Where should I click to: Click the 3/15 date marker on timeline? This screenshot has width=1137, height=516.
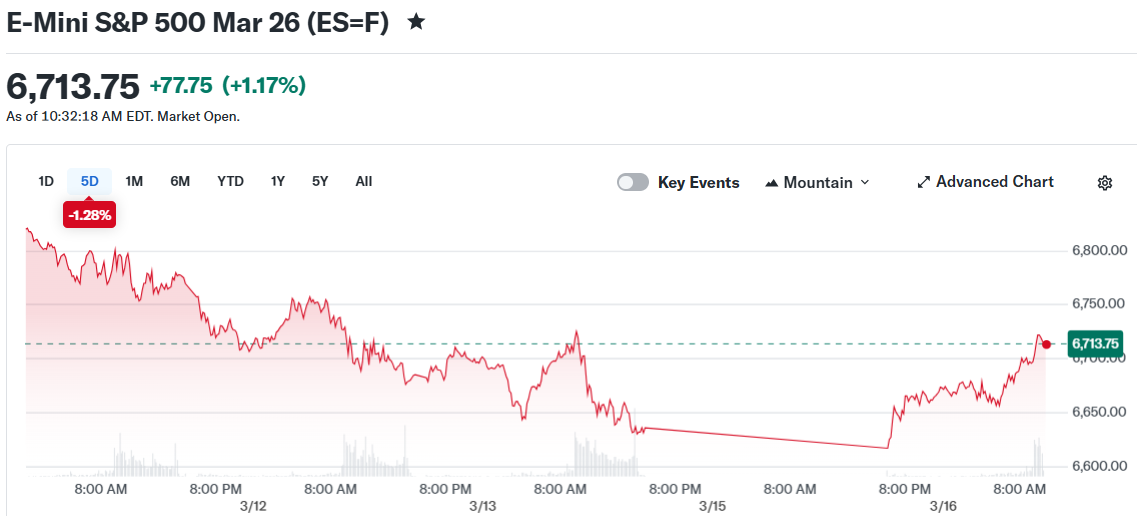[712, 506]
